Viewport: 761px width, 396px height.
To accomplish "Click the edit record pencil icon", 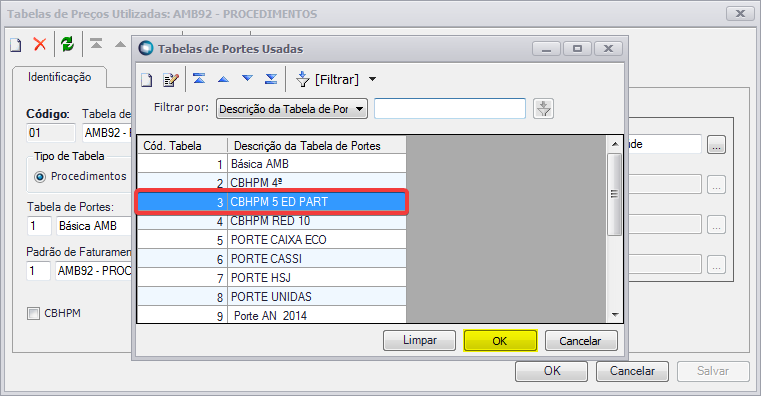I will tap(170, 80).
